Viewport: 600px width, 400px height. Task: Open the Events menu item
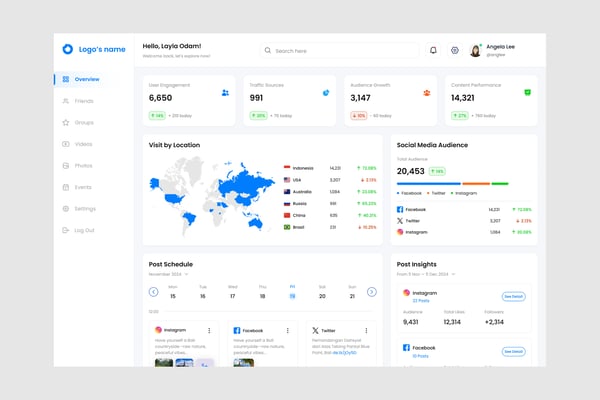coord(77,187)
